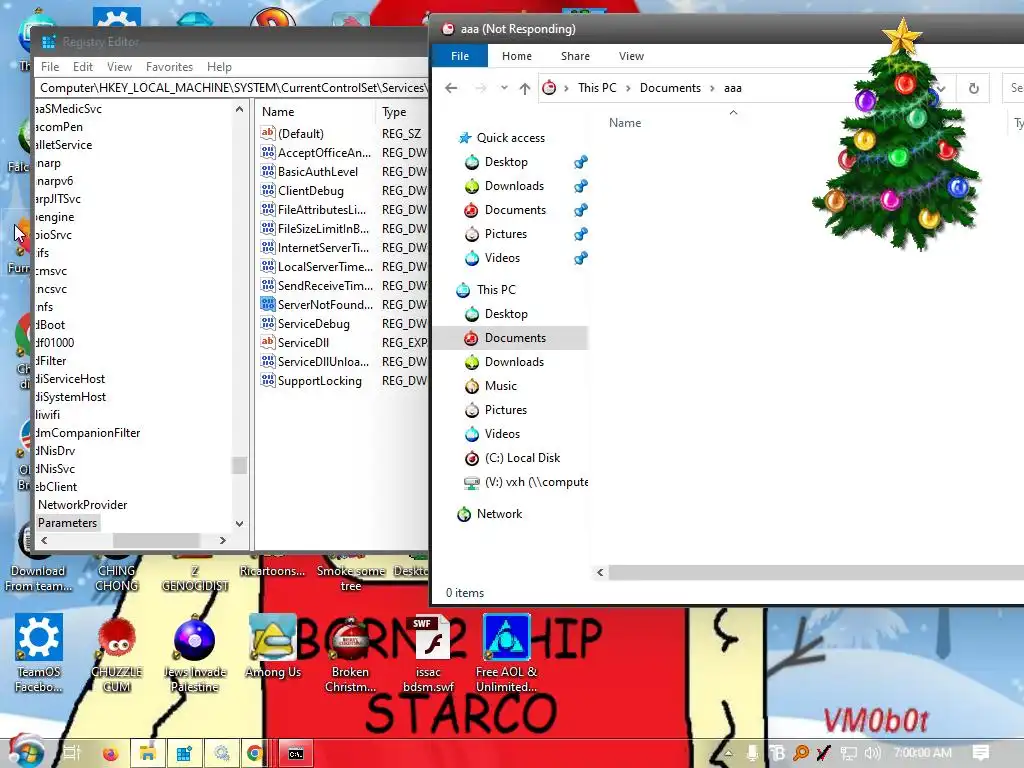
Task: Click the registry tree's right scroll arrow
Action: click(223, 541)
